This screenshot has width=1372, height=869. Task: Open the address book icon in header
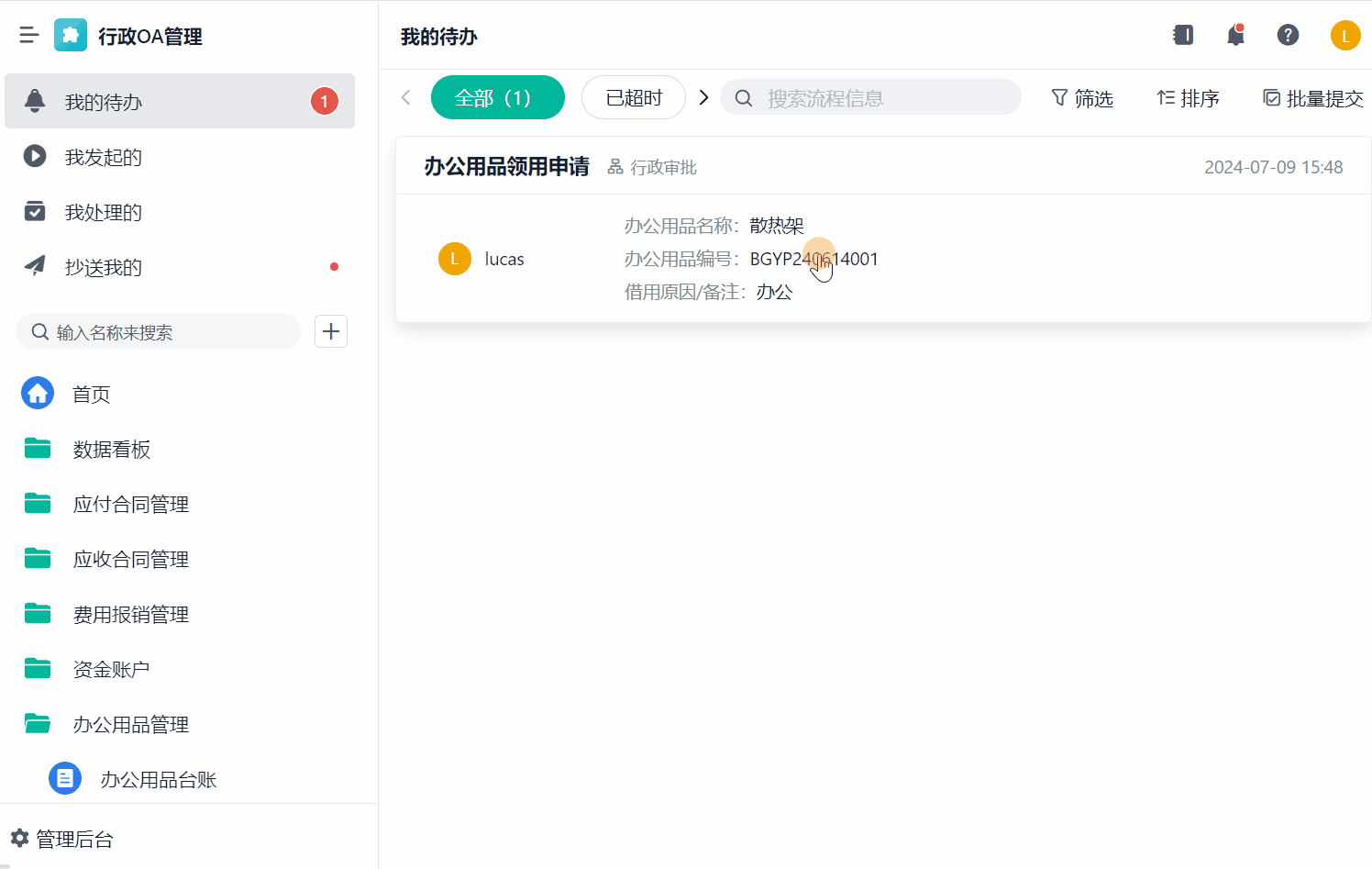[1183, 36]
